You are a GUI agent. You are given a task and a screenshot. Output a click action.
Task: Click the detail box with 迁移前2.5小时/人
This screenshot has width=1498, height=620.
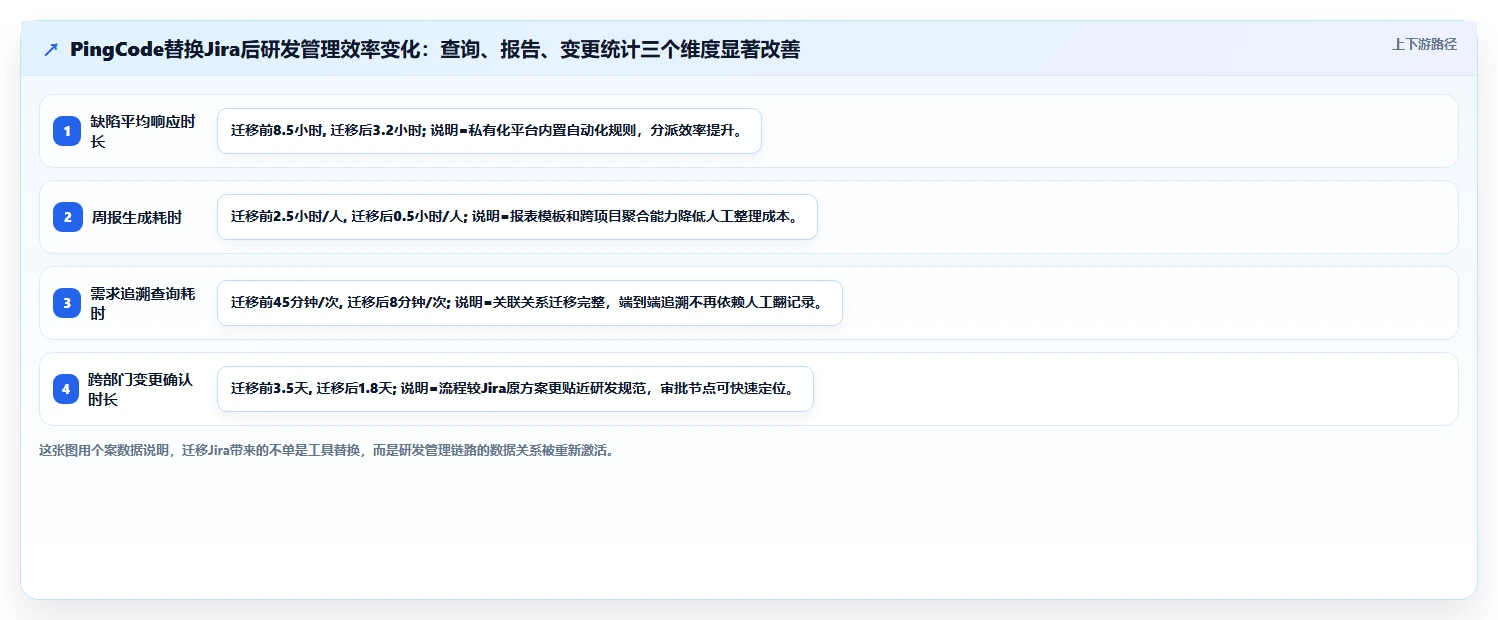(517, 217)
